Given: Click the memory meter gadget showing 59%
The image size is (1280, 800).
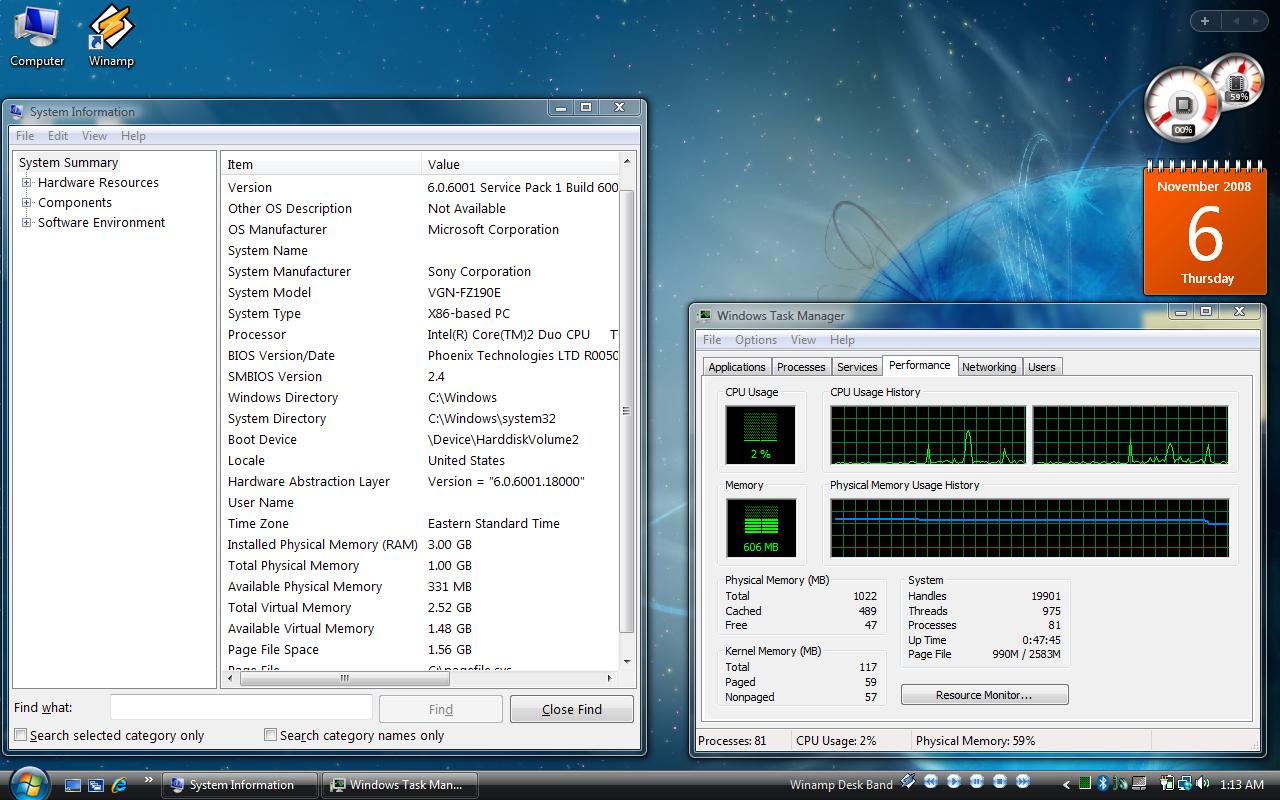Looking at the screenshot, I should 1238,82.
